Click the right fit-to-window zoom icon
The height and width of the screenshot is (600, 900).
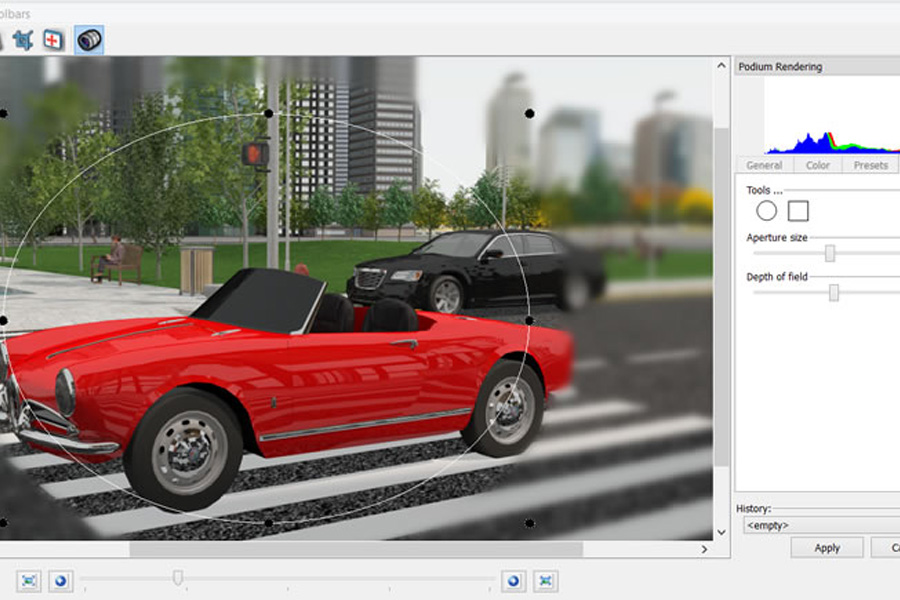point(545,581)
